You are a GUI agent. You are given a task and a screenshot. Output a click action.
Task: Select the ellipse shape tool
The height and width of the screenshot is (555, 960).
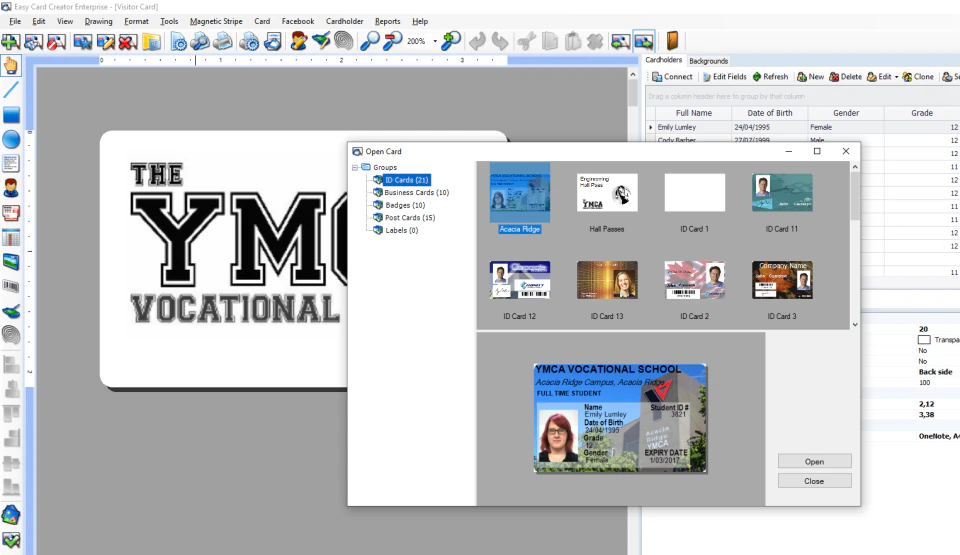tap(11, 139)
